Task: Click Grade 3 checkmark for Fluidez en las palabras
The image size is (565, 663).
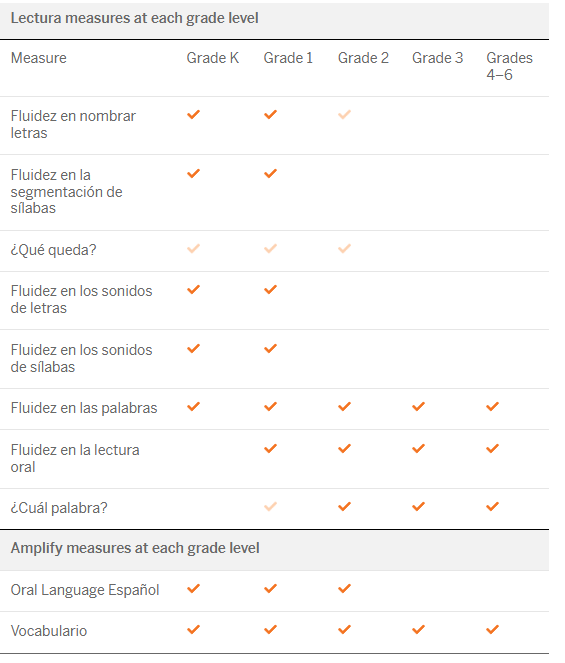Action: 419,407
